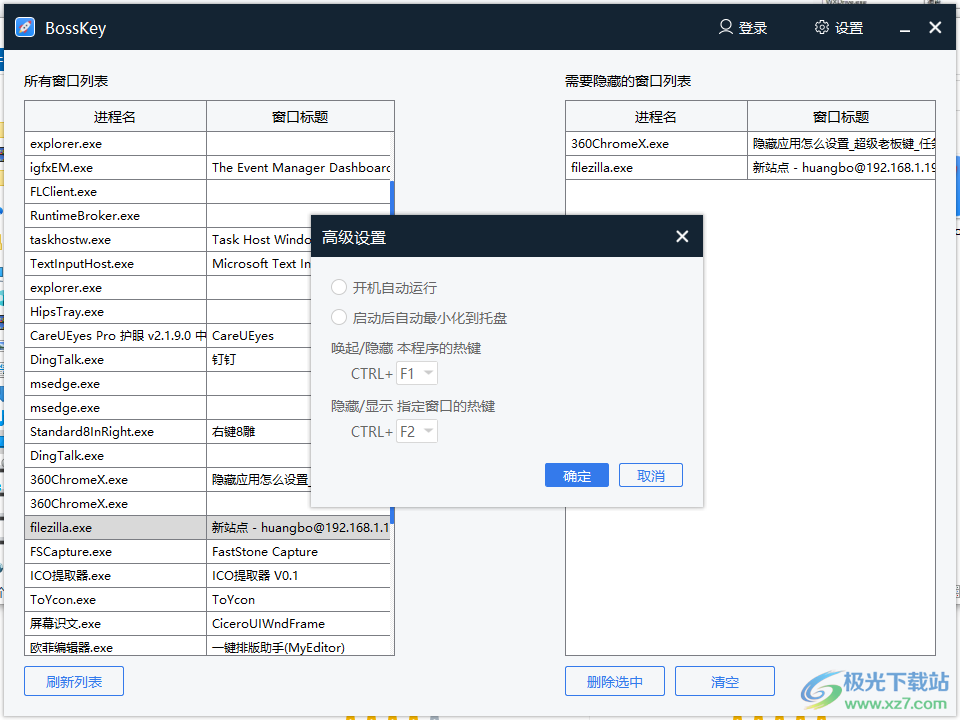Select HipsTray.exe in the list

pos(115,312)
